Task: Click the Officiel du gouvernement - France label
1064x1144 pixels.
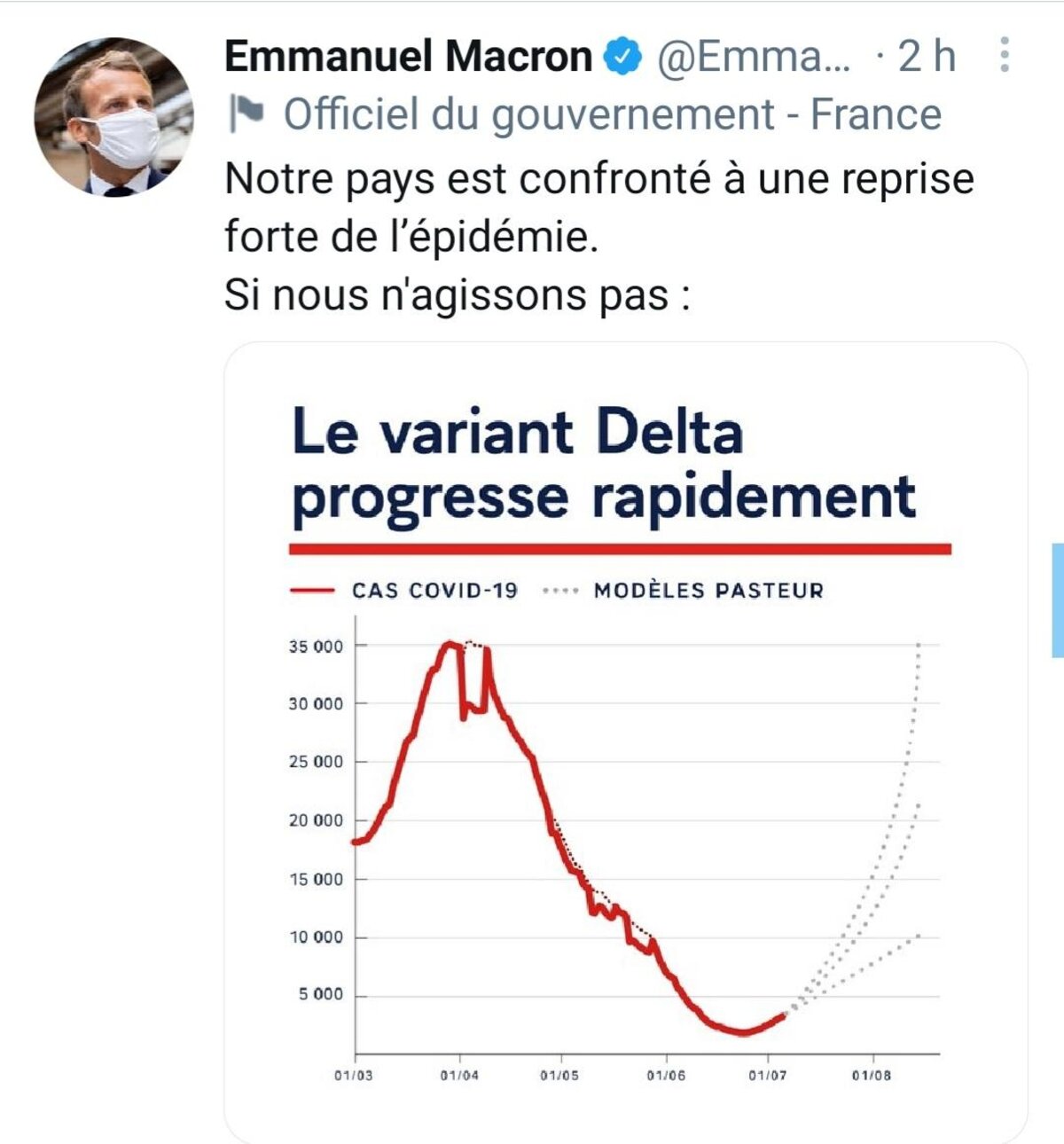Action: 612,114
